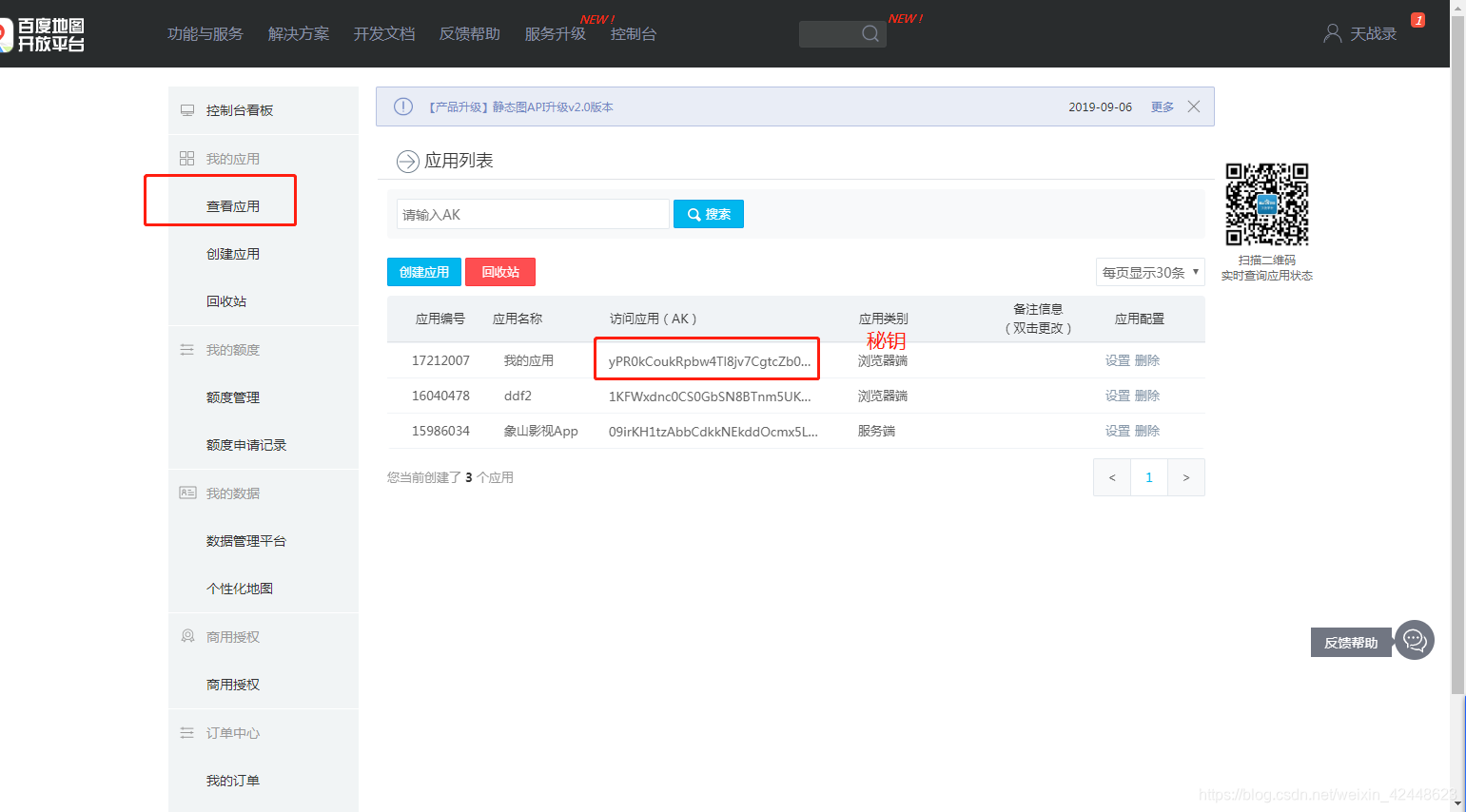Click the 我的额度 section header

click(x=233, y=350)
